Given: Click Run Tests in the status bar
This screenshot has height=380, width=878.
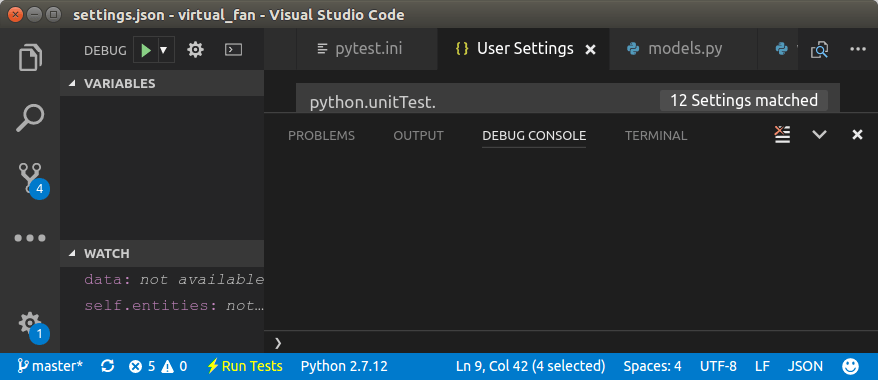Looking at the screenshot, I should (245, 367).
